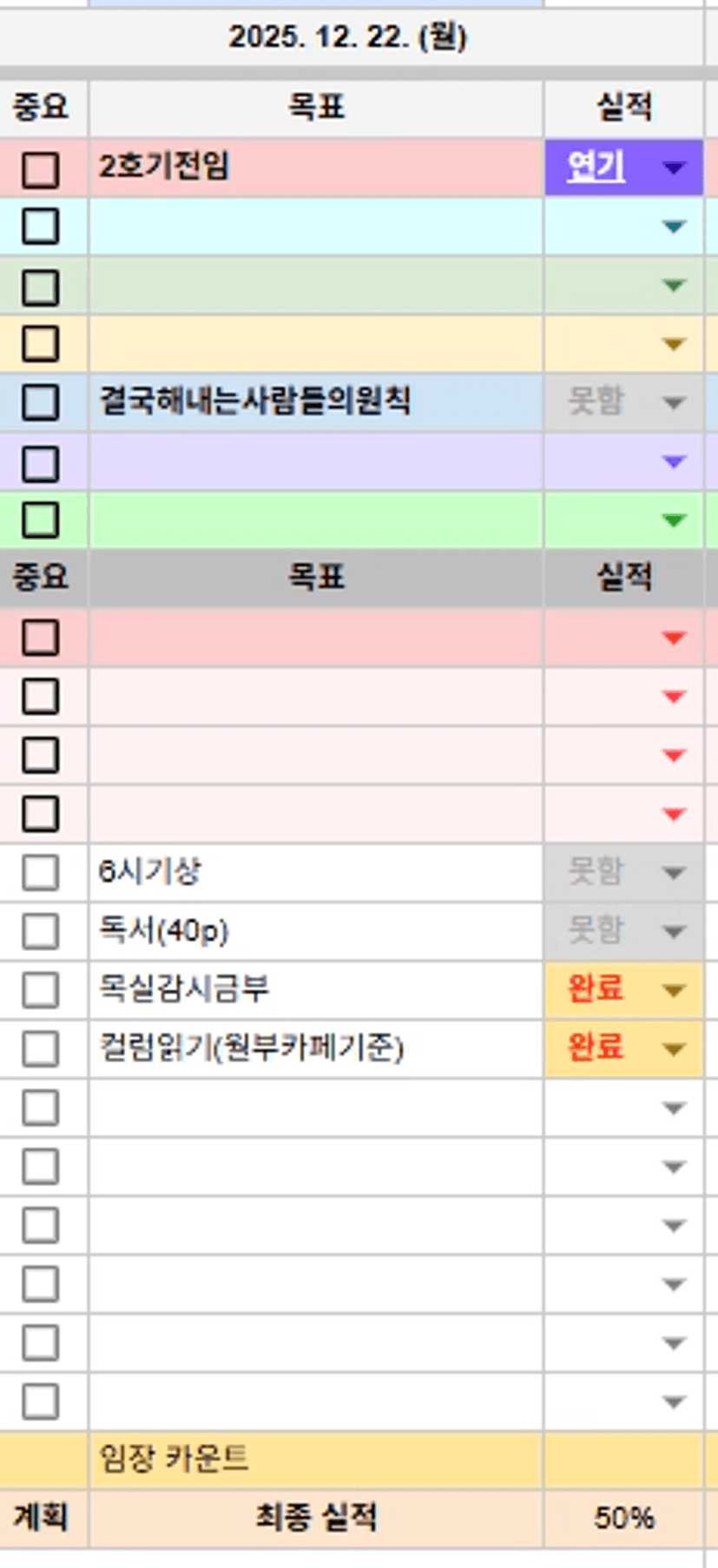Click the 연기 link in the 실적 column
Screen dimensions: 718x1568
tap(596, 166)
